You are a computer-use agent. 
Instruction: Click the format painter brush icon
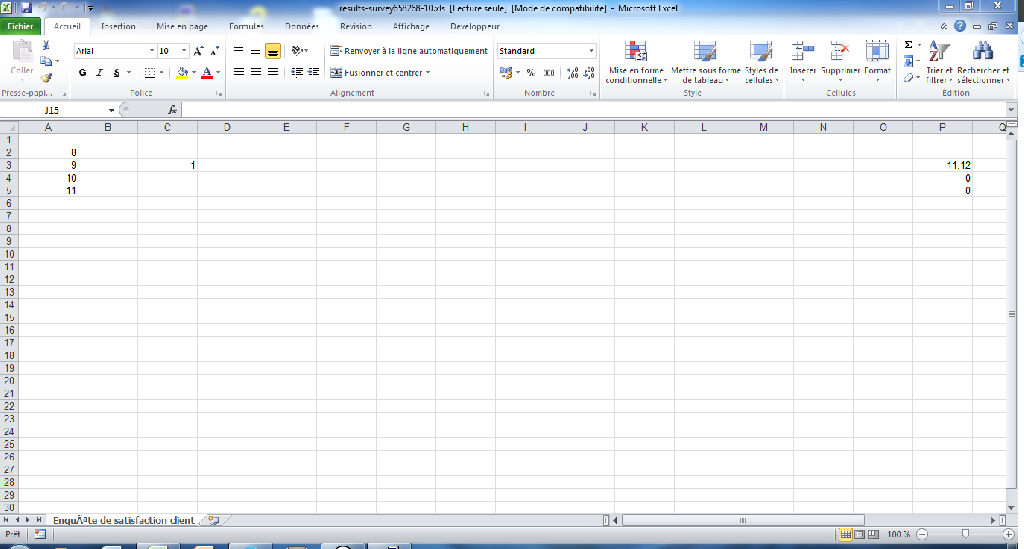47,77
